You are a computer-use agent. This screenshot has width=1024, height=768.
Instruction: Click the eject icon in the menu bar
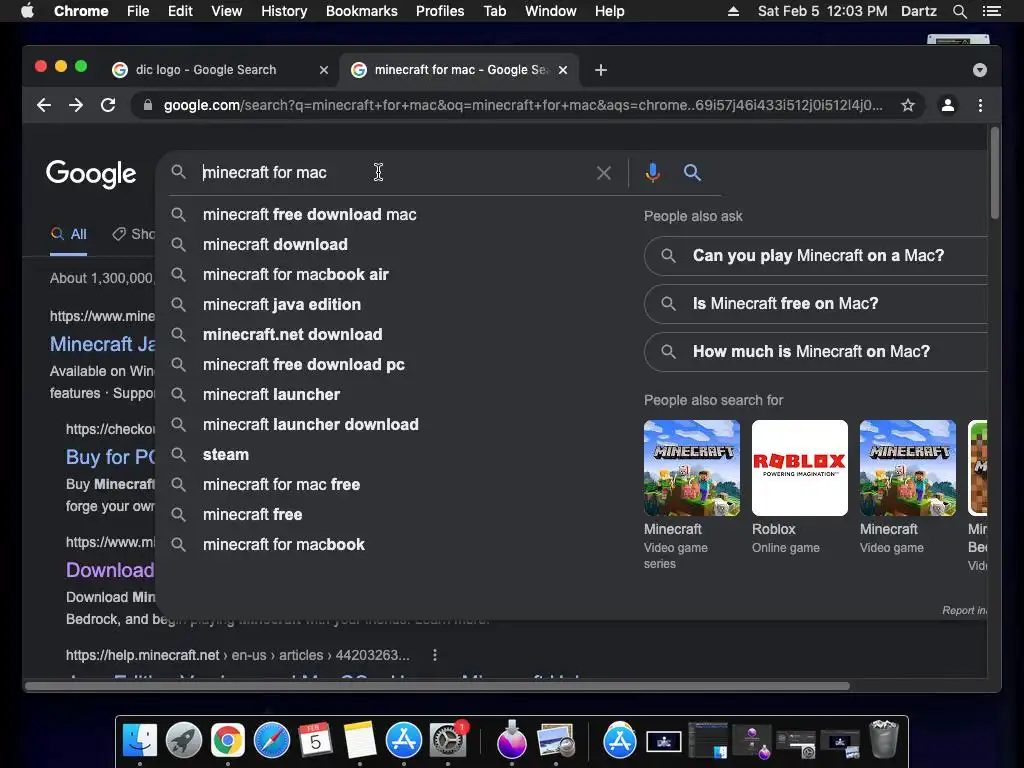pyautogui.click(x=733, y=11)
